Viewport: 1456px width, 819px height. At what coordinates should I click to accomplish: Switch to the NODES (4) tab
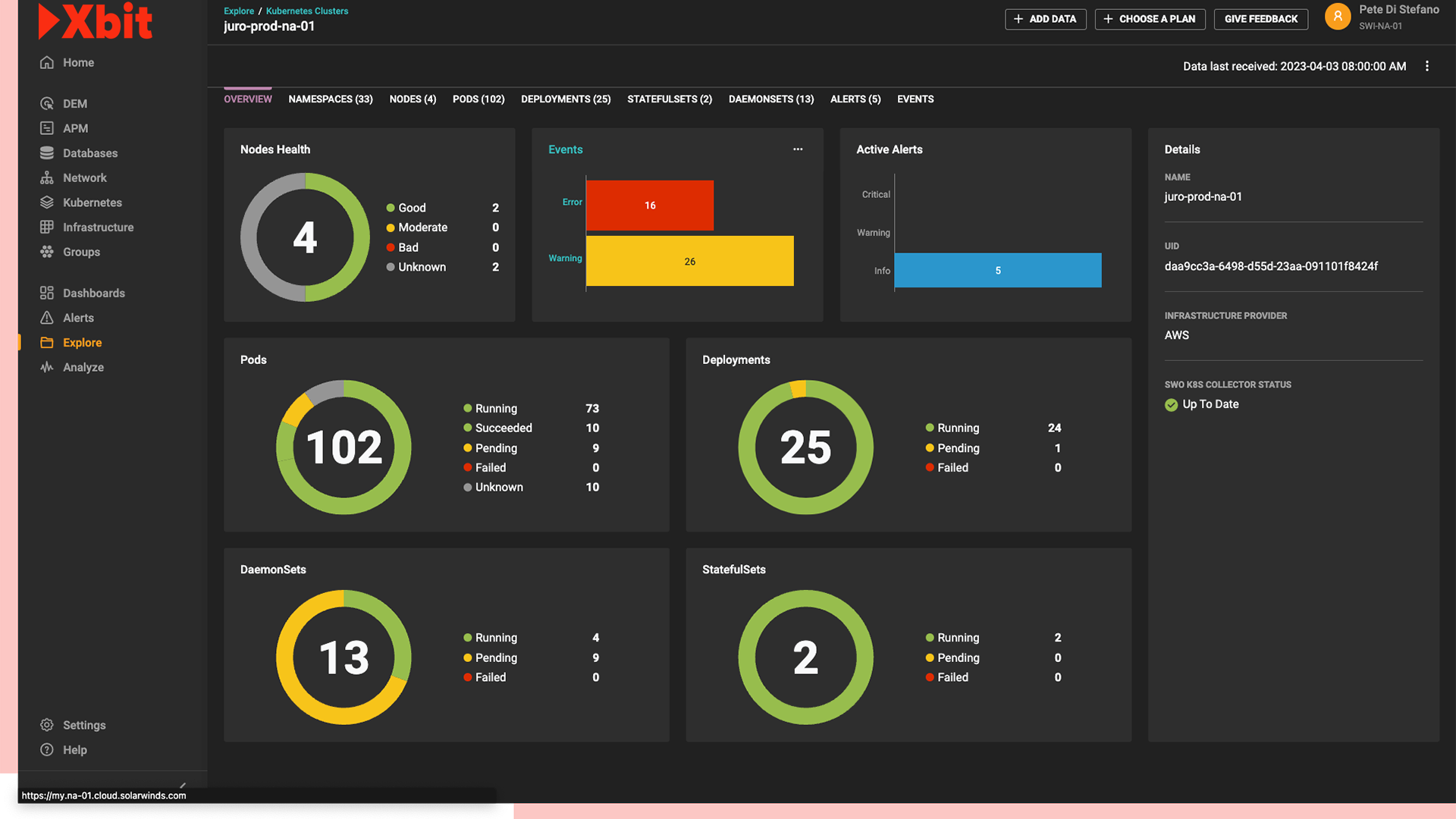pos(412,98)
